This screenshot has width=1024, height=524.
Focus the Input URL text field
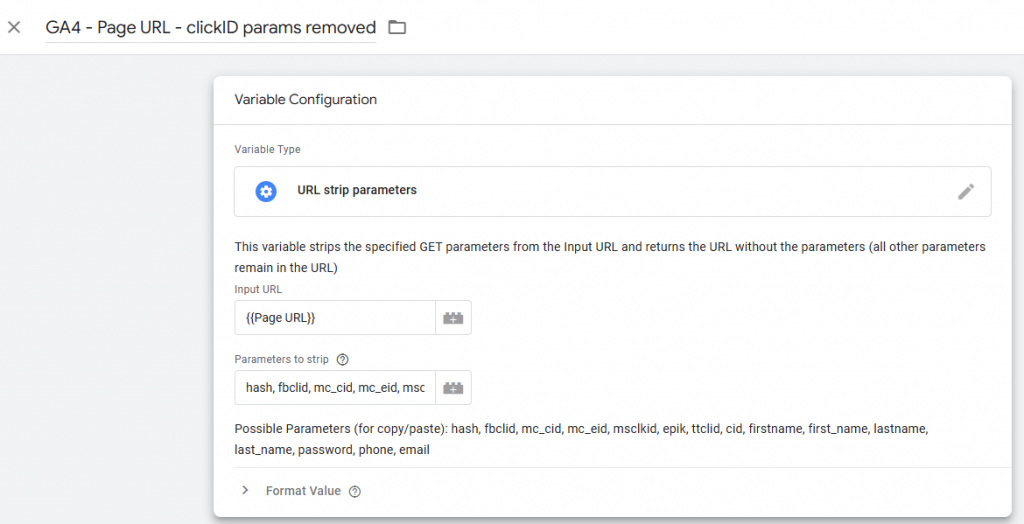[x=334, y=318]
